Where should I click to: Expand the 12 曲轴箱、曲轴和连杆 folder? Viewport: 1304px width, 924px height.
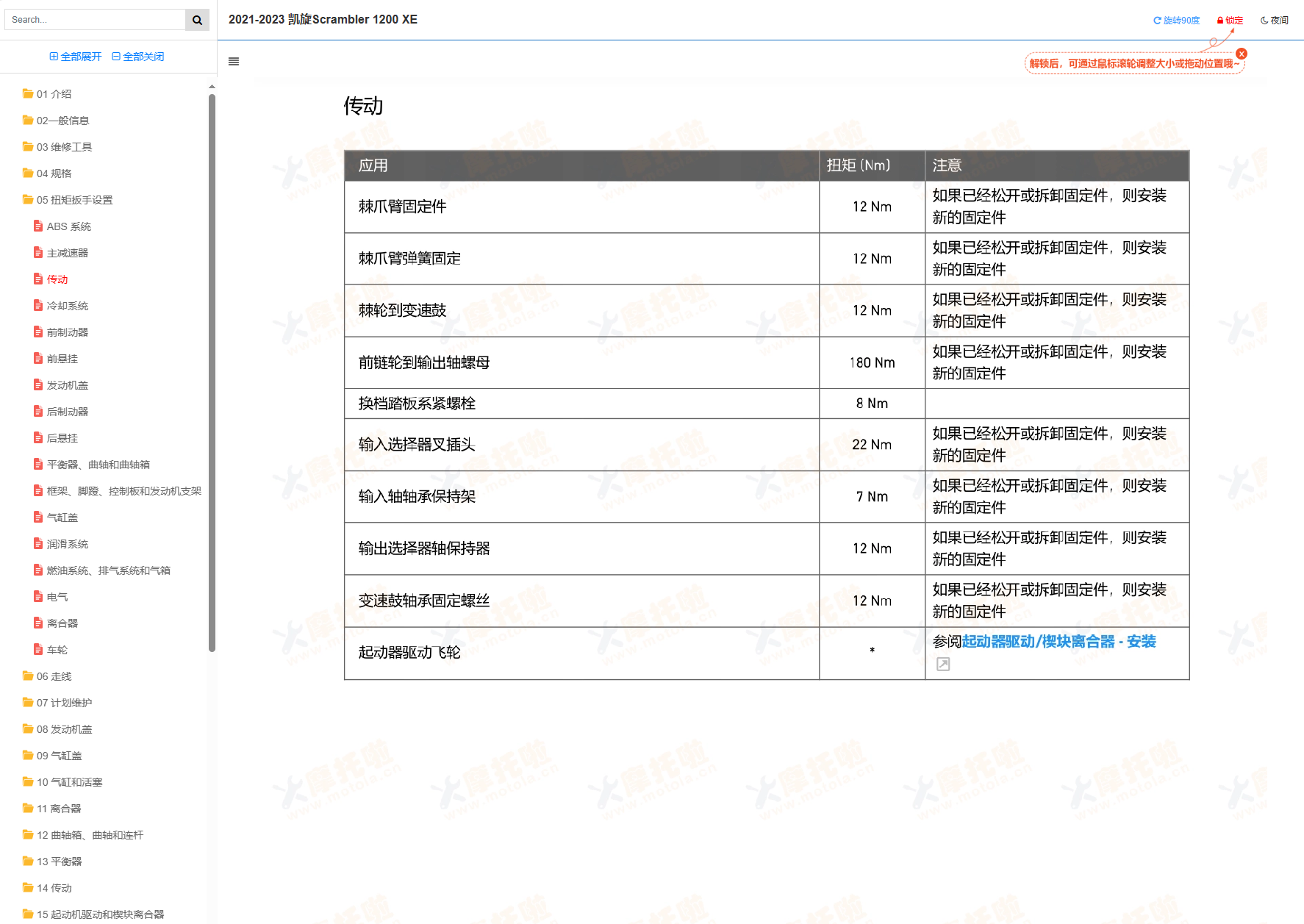(x=83, y=835)
